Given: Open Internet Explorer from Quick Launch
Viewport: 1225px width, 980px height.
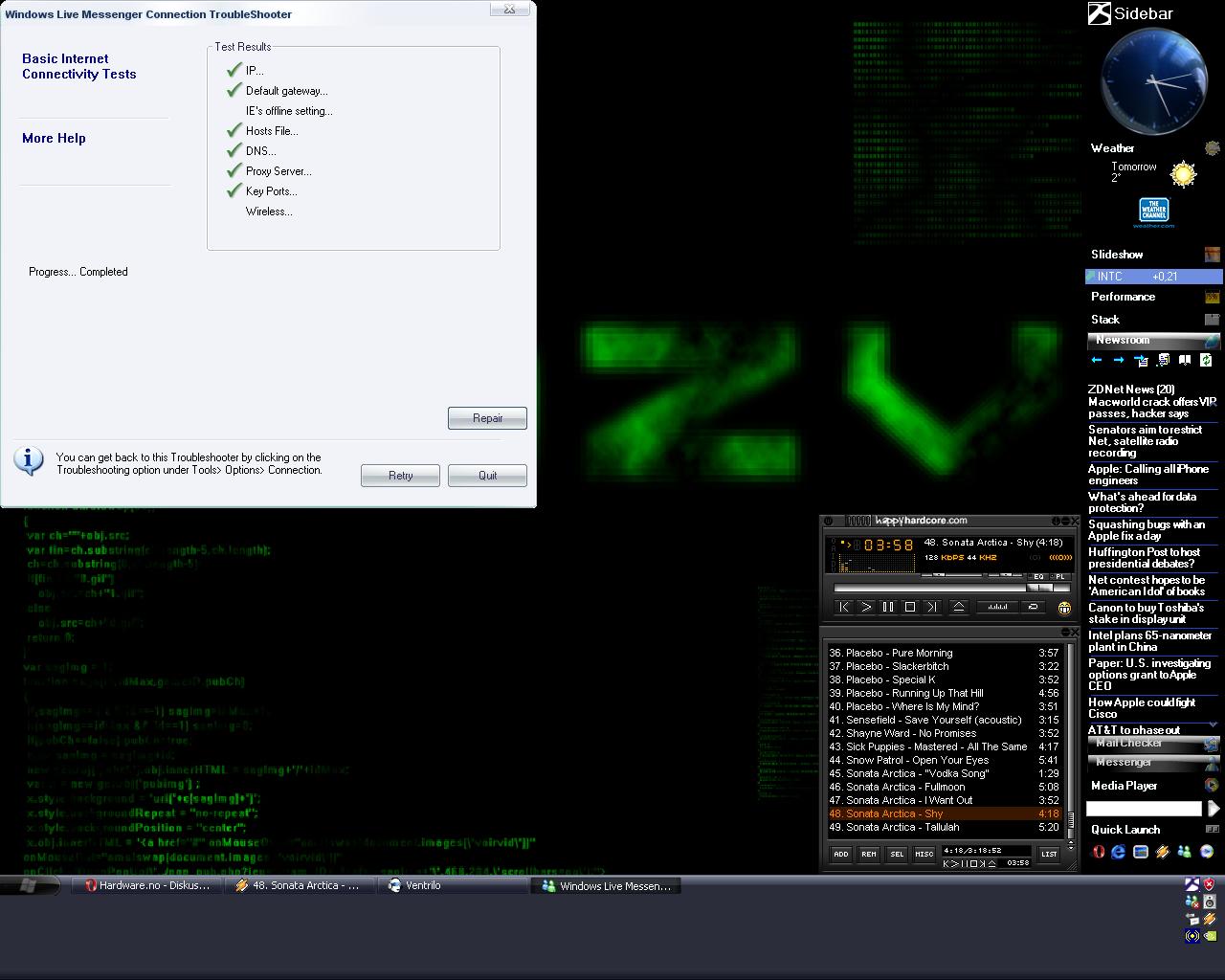Looking at the screenshot, I should 1118,852.
